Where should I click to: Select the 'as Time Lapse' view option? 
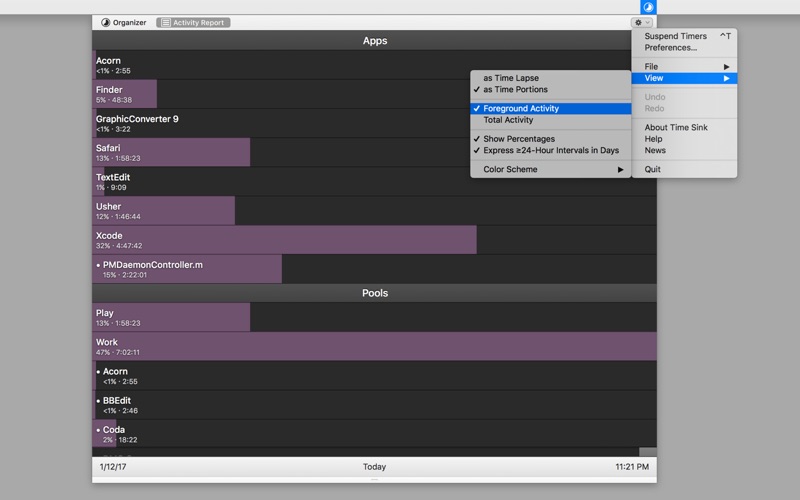[x=551, y=78]
